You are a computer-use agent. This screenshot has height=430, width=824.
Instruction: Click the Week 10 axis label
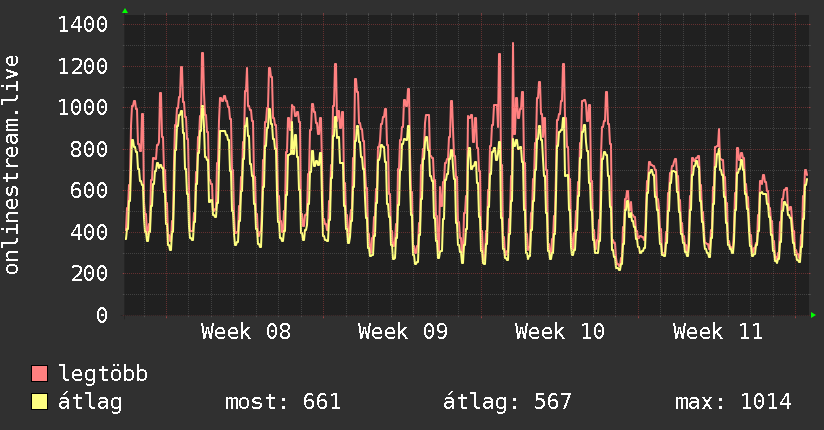560,332
